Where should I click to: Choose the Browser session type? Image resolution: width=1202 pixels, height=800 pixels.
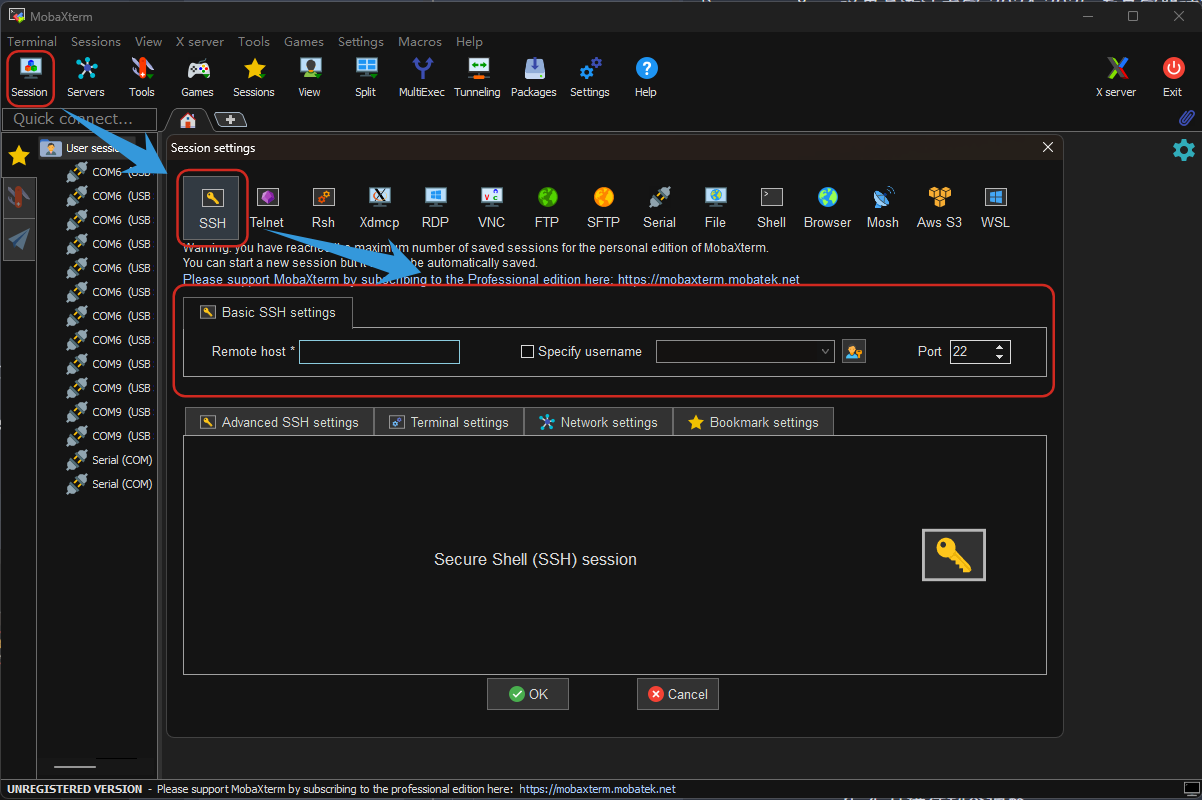pyautogui.click(x=827, y=208)
